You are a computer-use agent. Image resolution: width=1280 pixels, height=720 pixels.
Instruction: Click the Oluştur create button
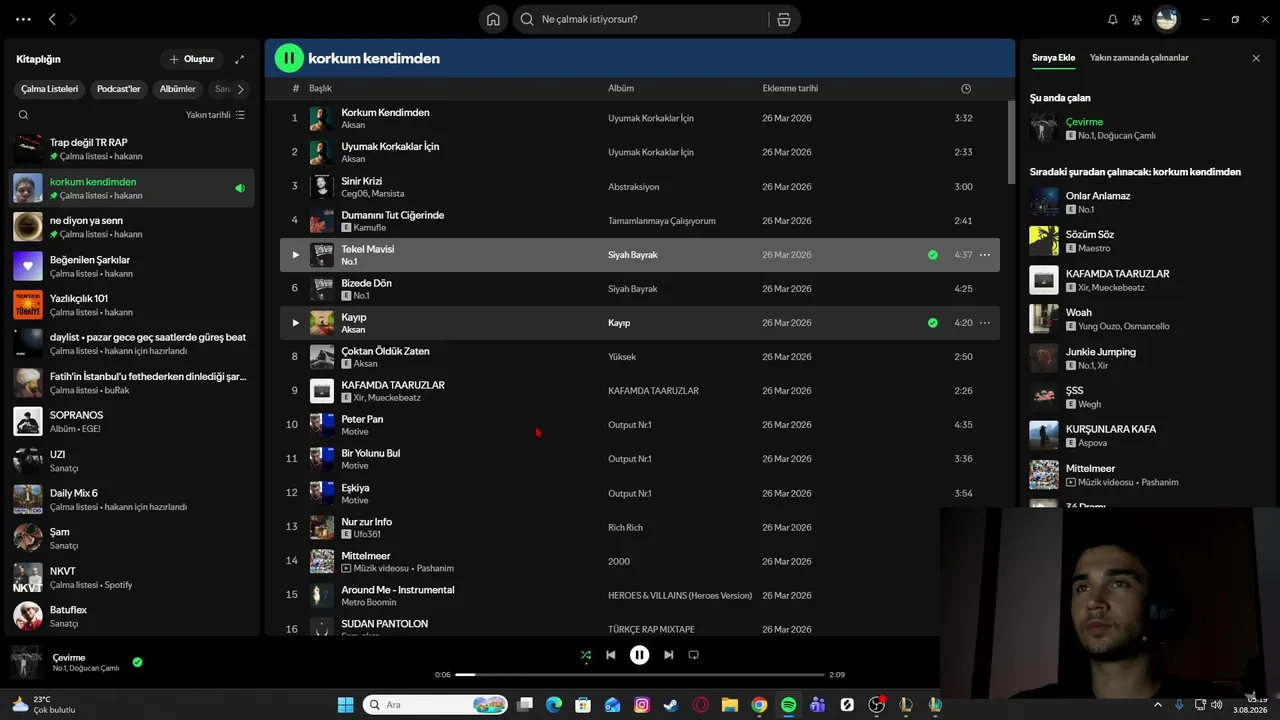pos(191,59)
